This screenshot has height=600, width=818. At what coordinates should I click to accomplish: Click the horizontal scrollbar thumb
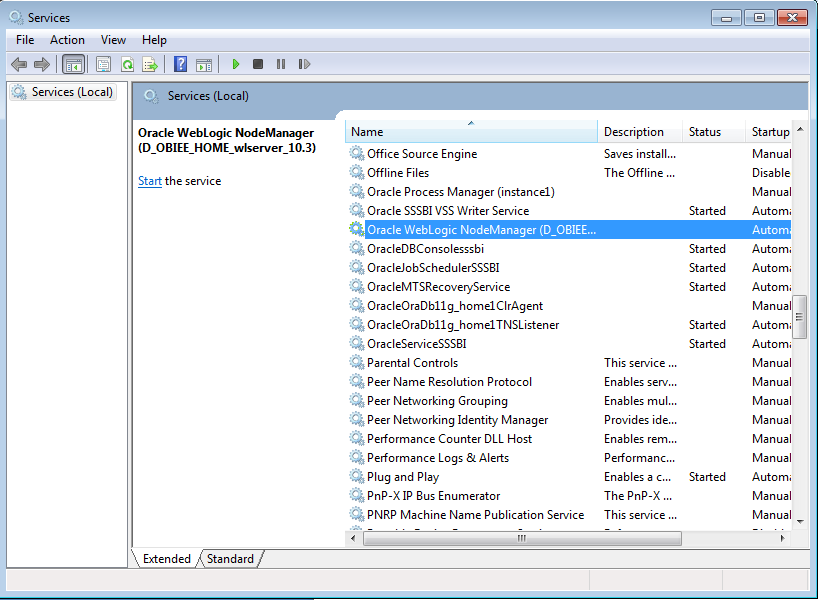point(522,538)
